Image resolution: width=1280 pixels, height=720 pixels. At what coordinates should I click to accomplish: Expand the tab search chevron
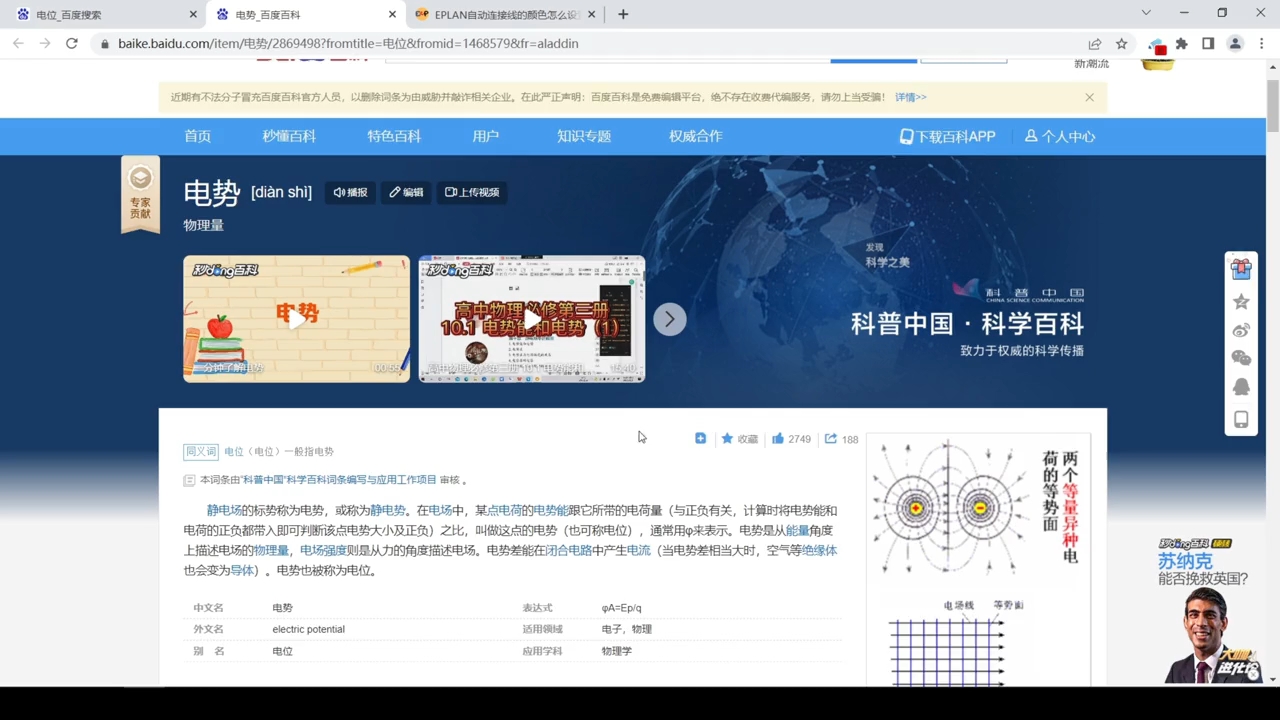click(1146, 13)
